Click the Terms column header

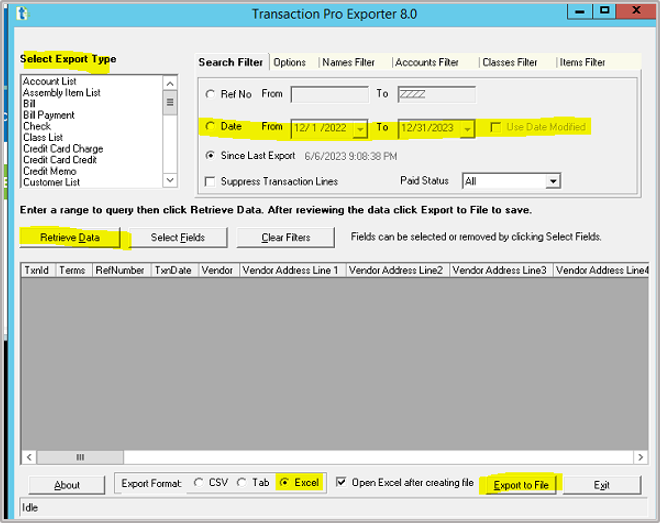[x=74, y=270]
